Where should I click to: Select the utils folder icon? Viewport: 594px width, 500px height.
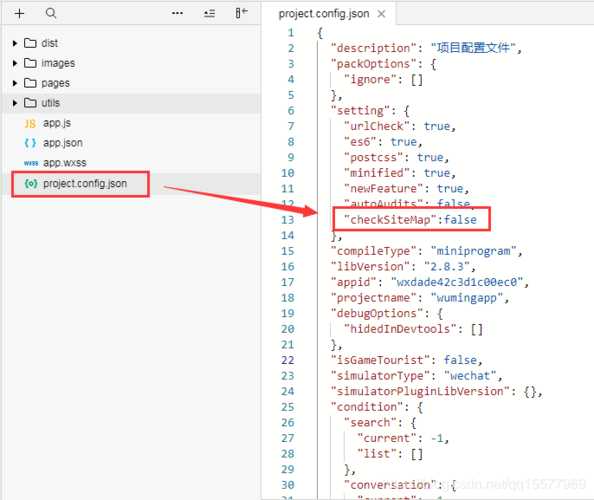tap(30, 102)
